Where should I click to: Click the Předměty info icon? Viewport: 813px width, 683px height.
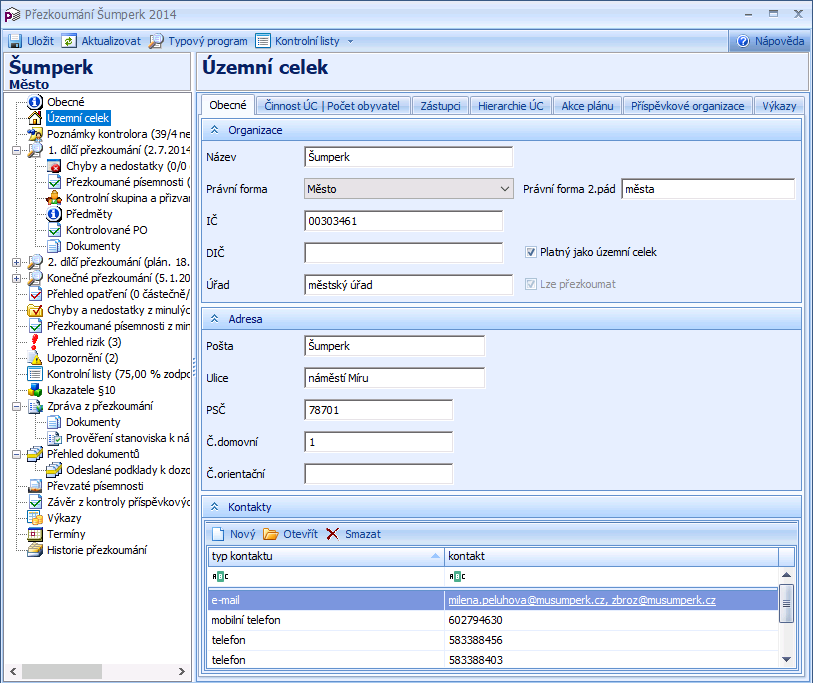pyautogui.click(x=54, y=214)
